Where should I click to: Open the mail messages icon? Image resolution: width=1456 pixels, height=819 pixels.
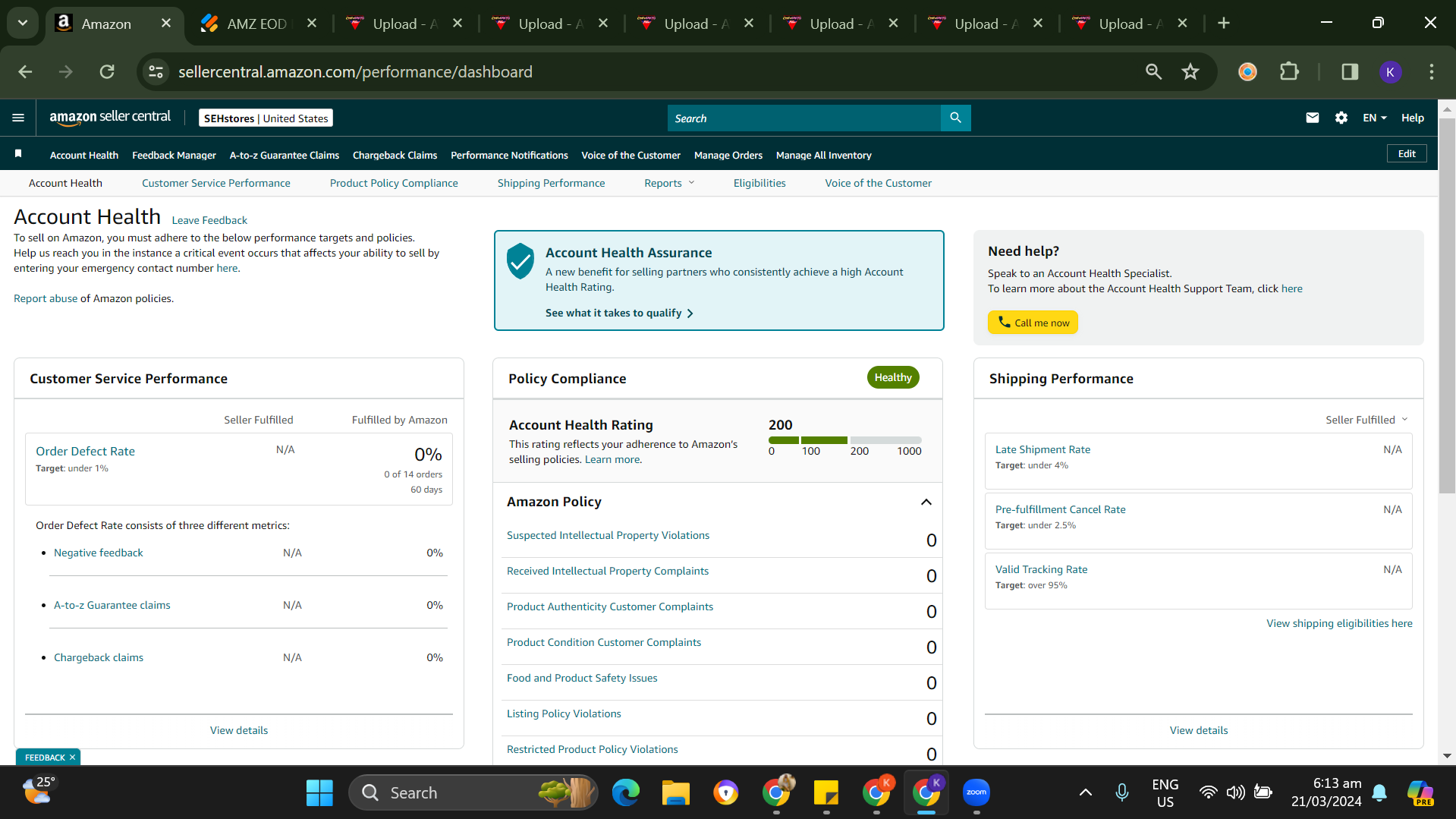1312,118
